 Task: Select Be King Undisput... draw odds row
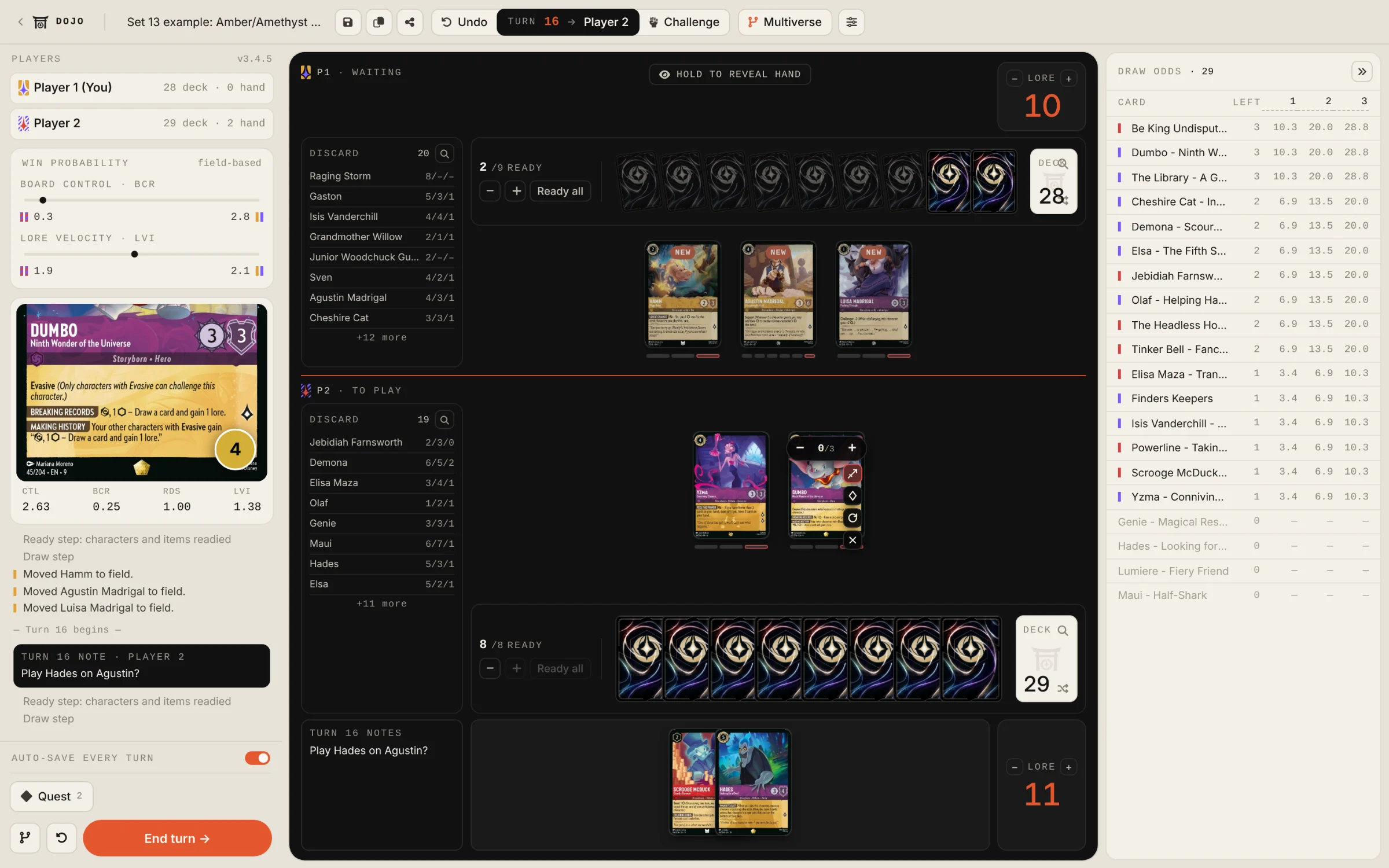tap(1243, 128)
